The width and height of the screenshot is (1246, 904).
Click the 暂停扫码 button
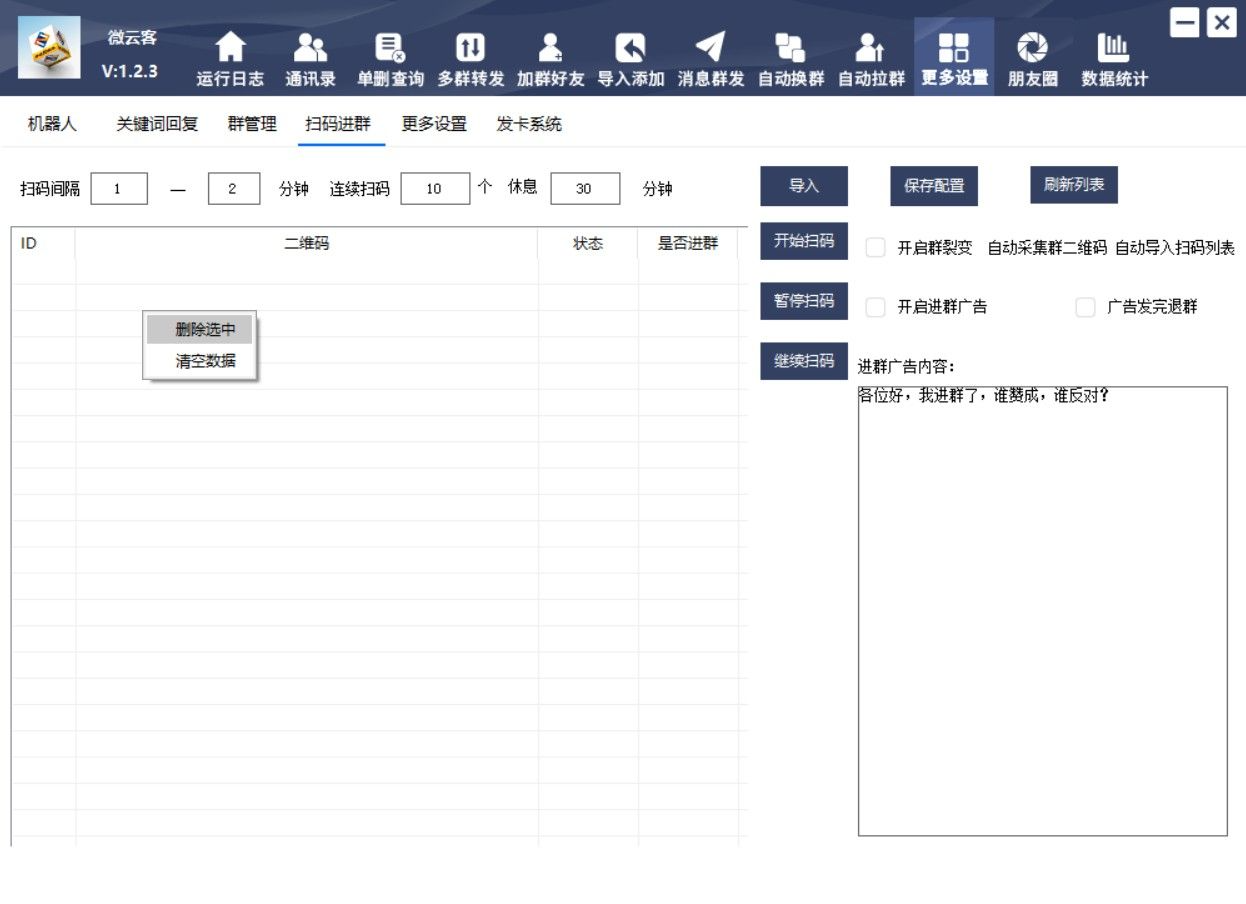(x=804, y=301)
